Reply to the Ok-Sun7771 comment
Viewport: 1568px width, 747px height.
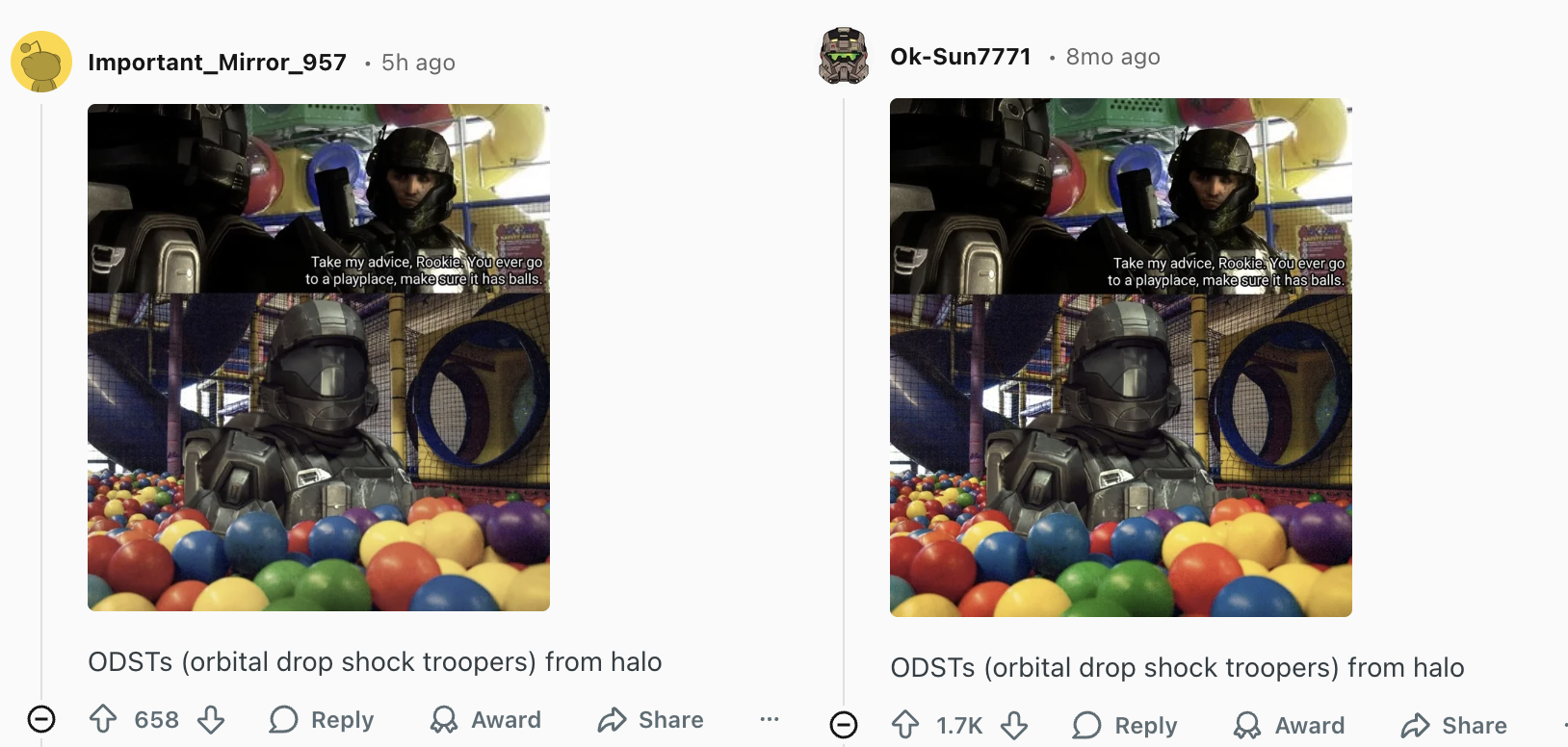point(1125,725)
